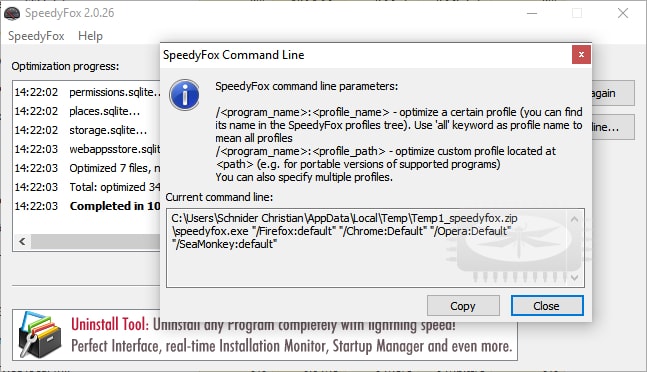Click the progress list scroll-left arrow
Image resolution: width=647 pixels, height=372 pixels.
click(x=22, y=241)
